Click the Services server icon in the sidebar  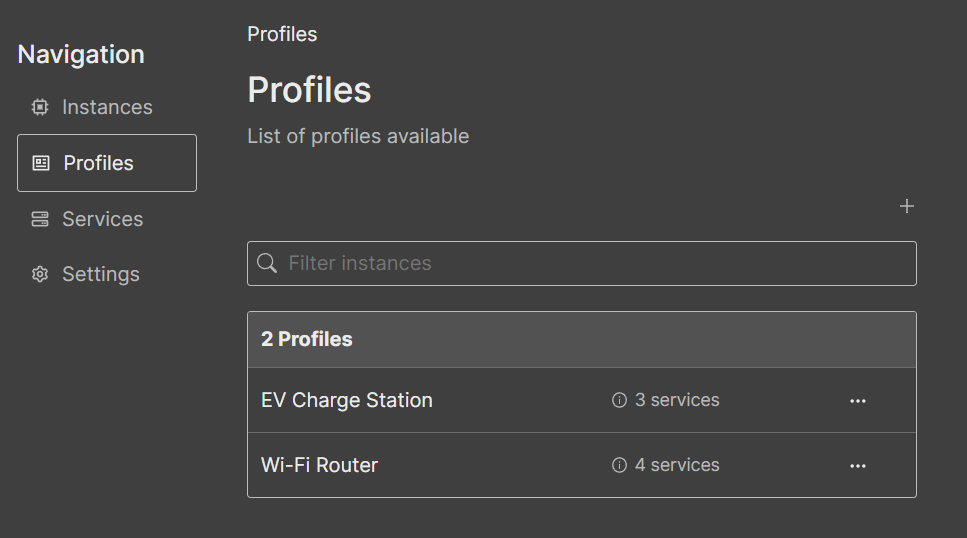tap(40, 219)
